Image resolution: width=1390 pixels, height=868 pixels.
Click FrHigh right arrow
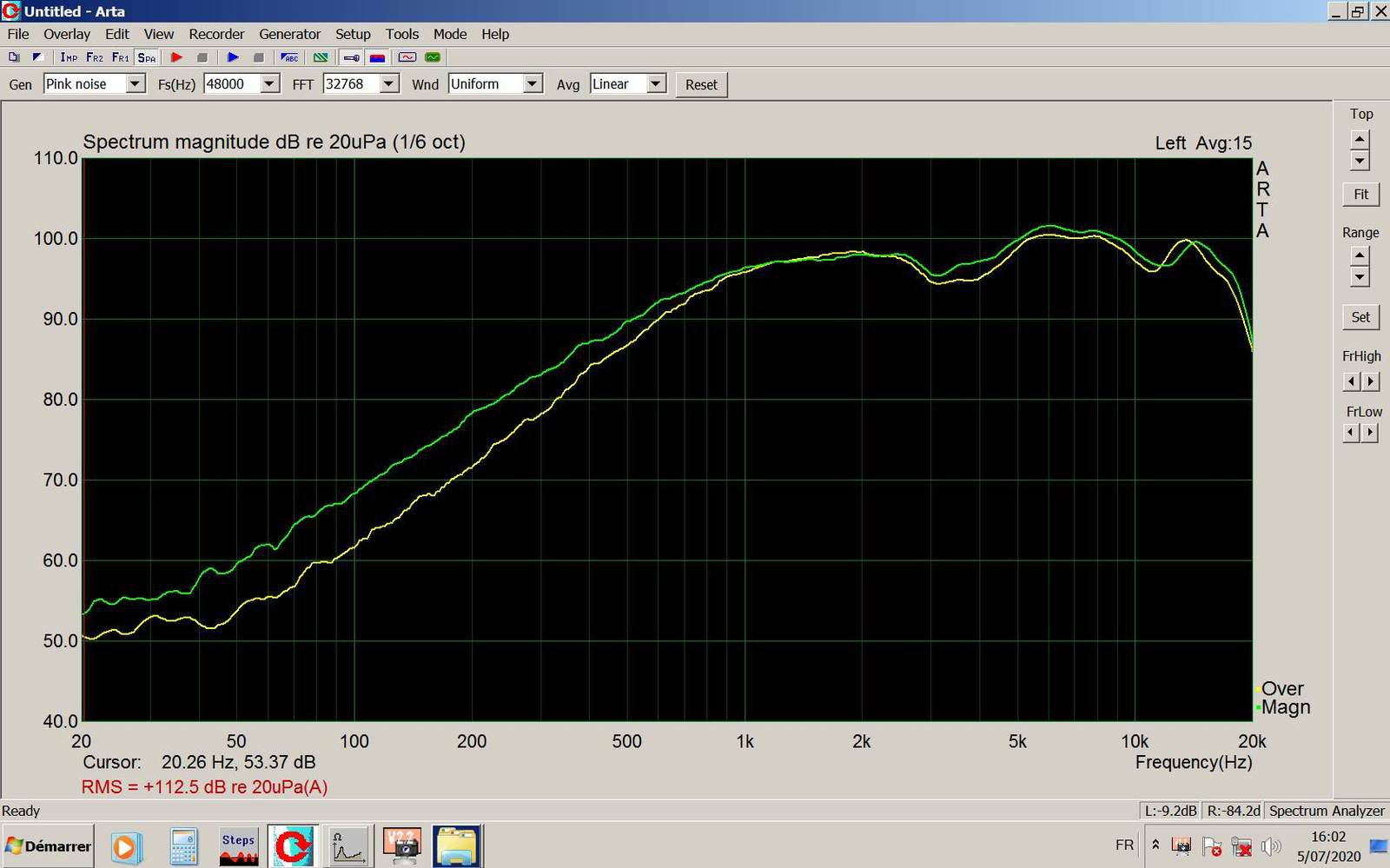click(1370, 381)
